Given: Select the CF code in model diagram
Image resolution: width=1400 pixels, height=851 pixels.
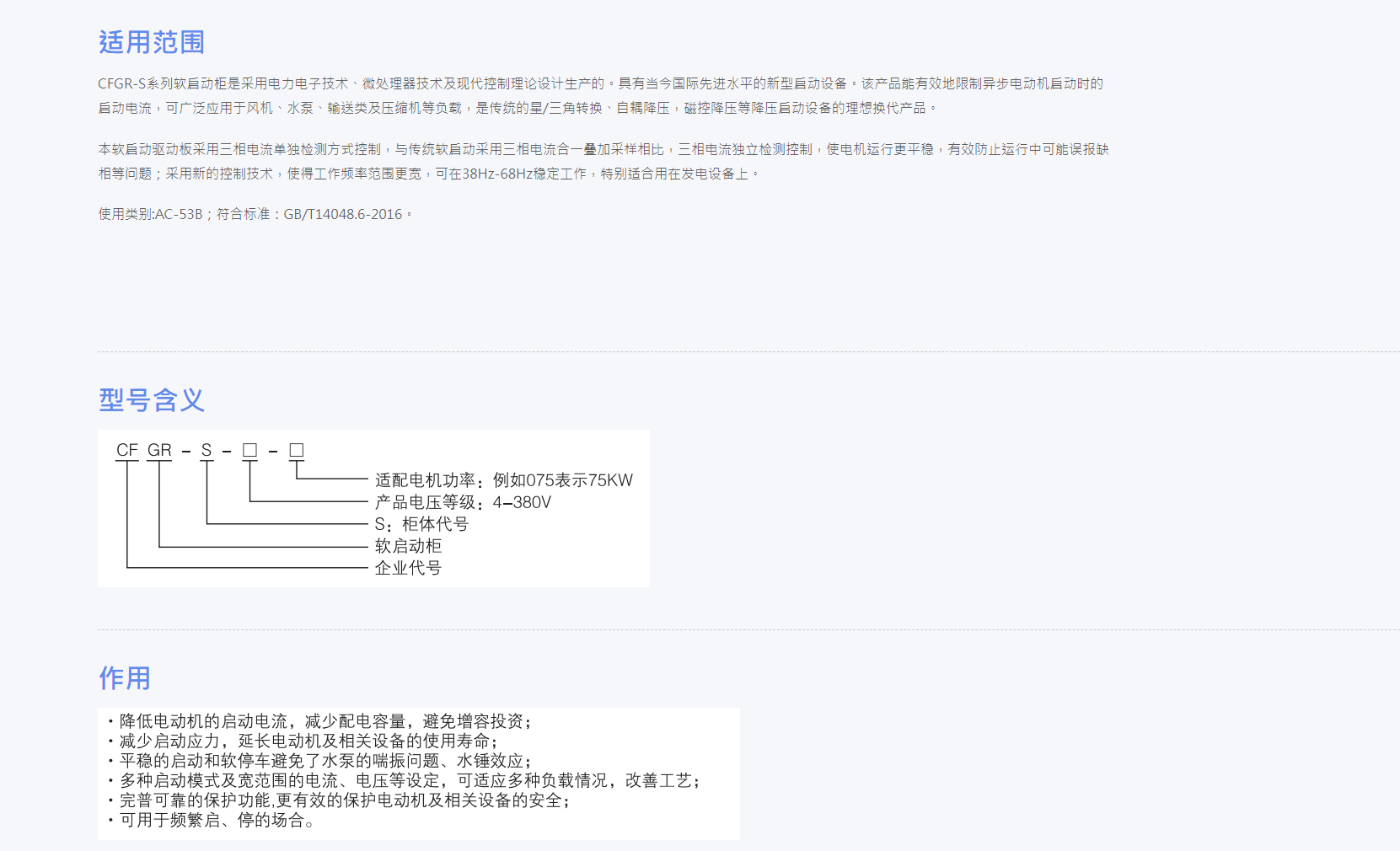Looking at the screenshot, I should [x=127, y=450].
